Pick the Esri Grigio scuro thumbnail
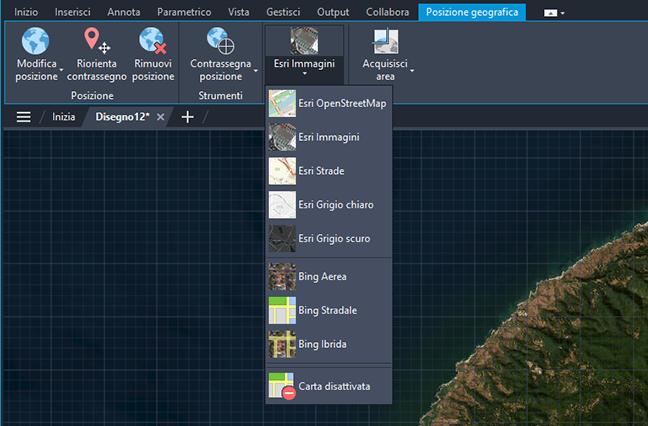 pos(282,238)
